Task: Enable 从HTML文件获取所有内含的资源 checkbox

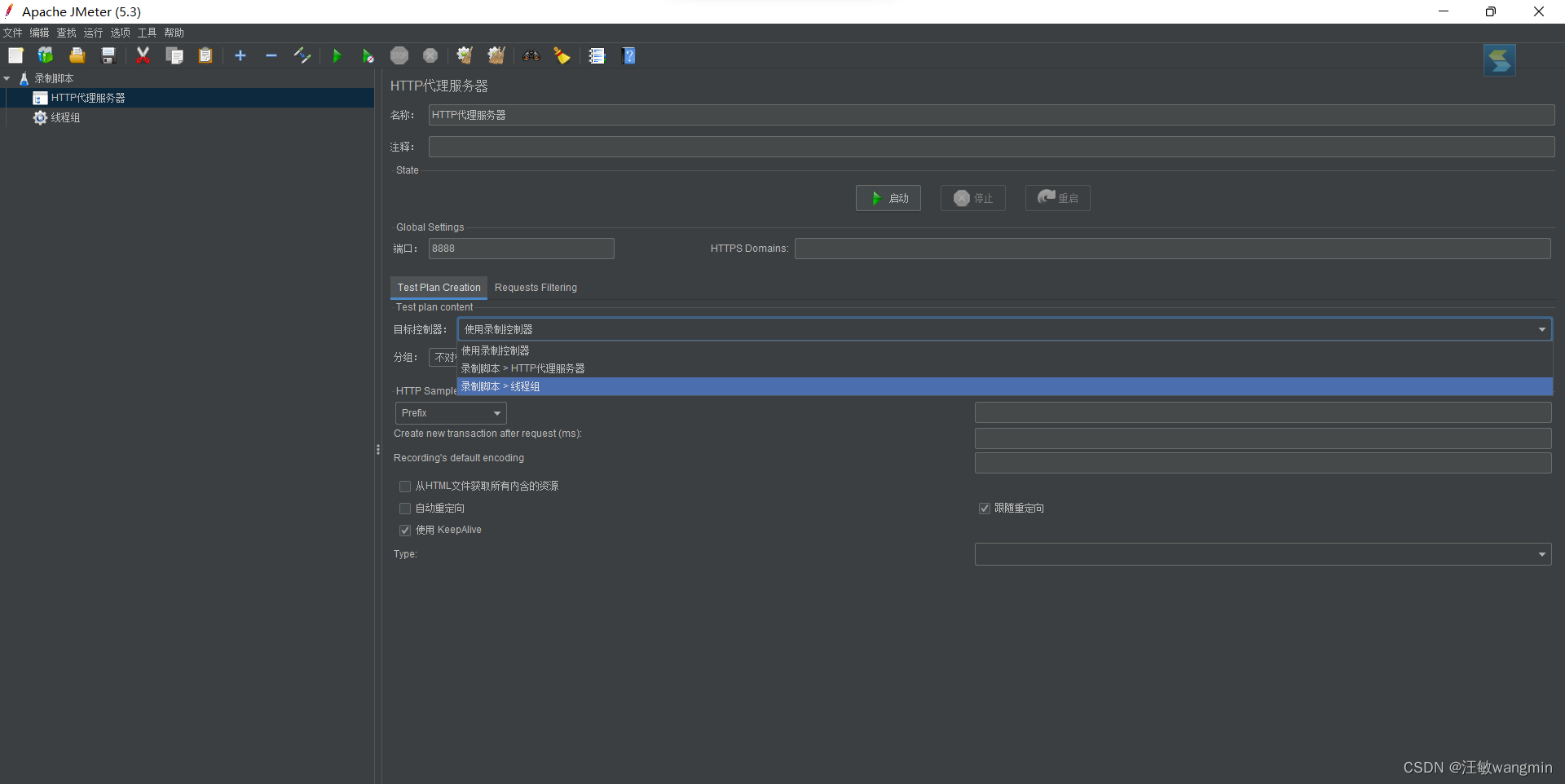Action: click(405, 487)
